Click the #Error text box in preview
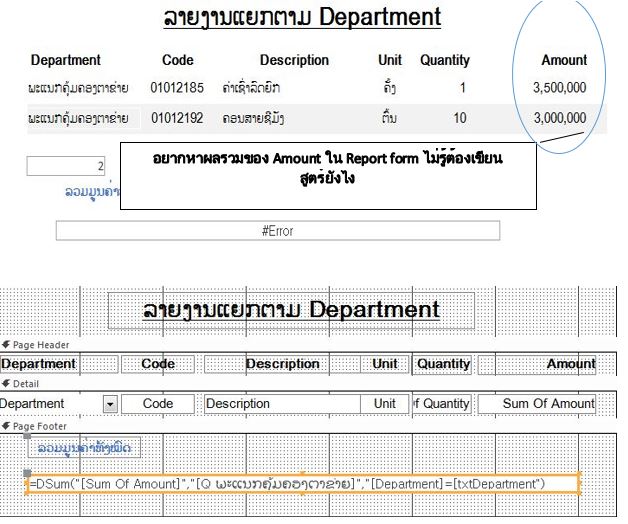 277,230
